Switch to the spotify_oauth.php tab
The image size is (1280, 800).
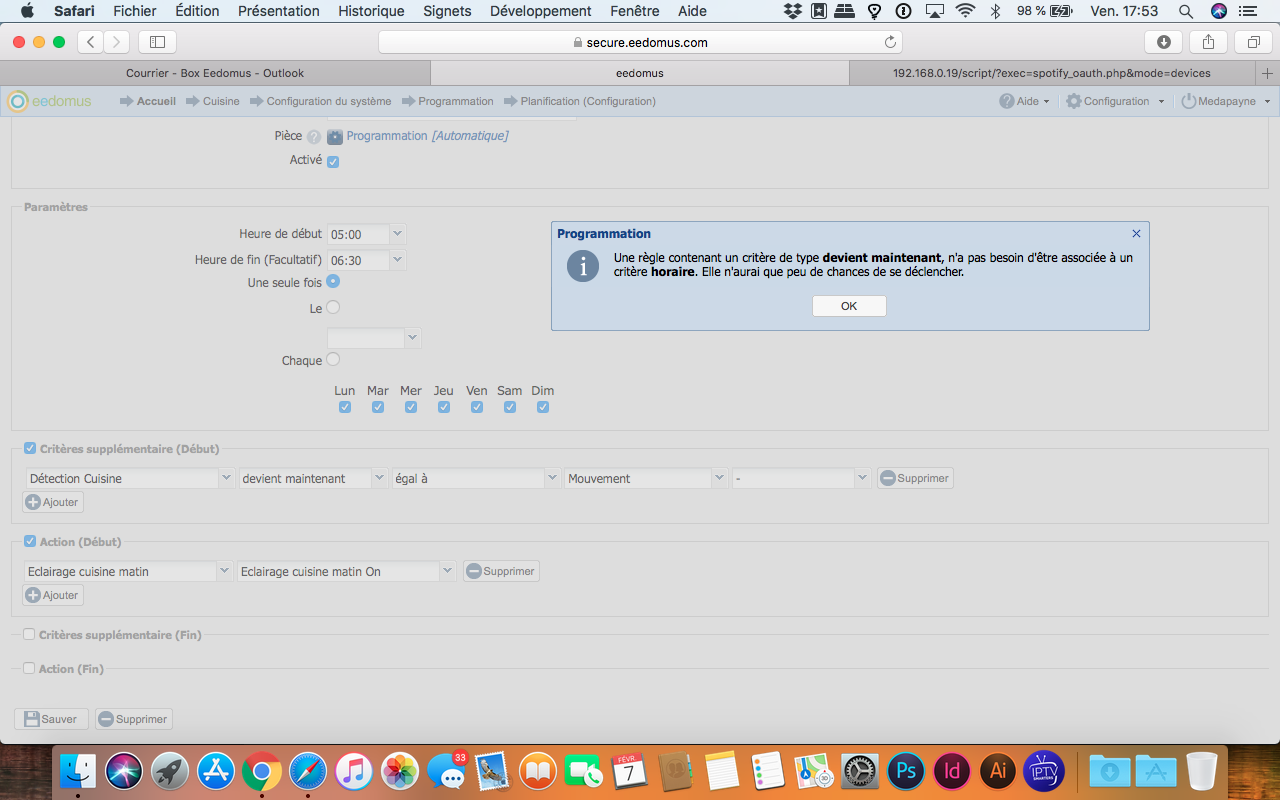point(1051,73)
